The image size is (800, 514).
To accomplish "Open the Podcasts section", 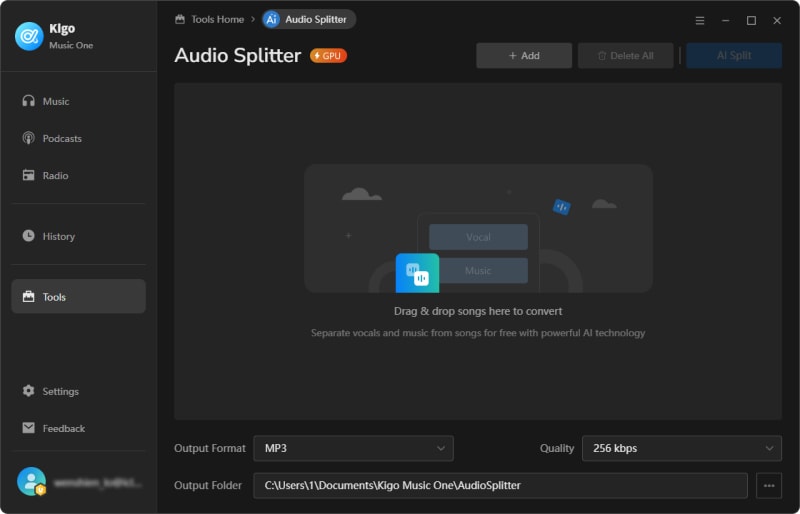I will coord(78,138).
